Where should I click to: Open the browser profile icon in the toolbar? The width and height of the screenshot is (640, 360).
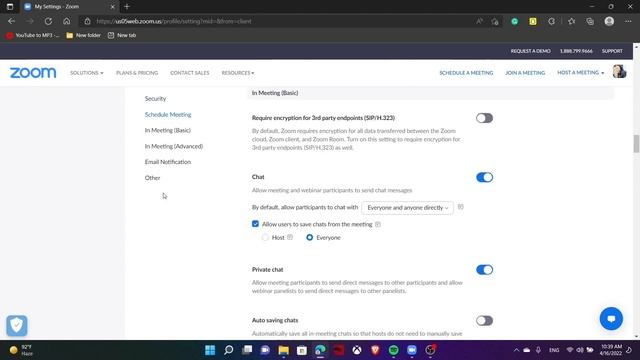pyautogui.click(x=609, y=21)
